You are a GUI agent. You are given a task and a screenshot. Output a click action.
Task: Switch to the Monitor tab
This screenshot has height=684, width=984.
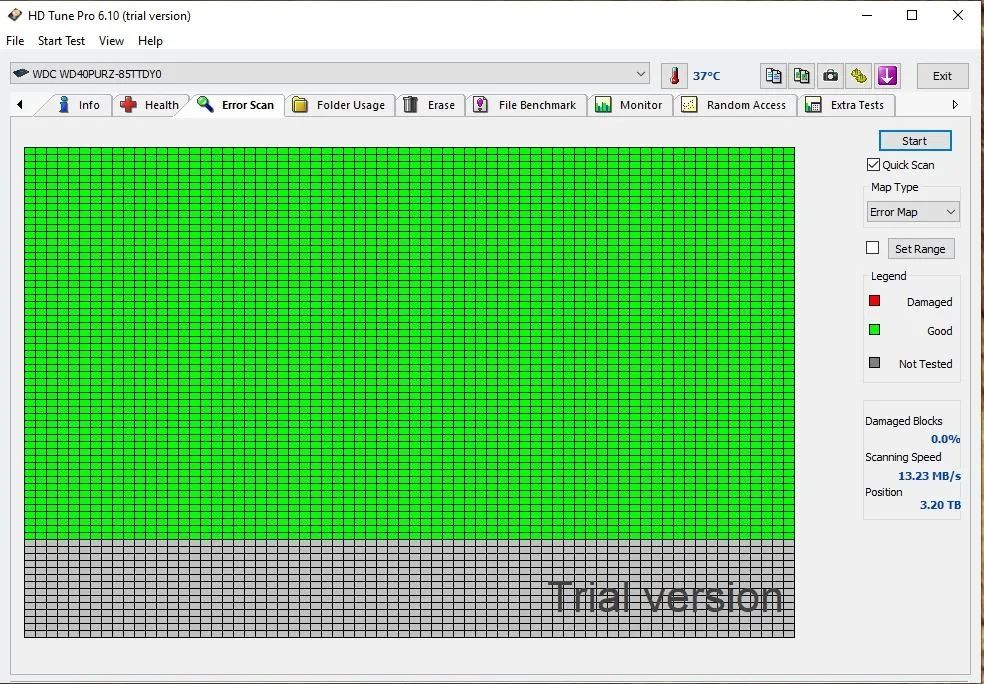pos(629,105)
